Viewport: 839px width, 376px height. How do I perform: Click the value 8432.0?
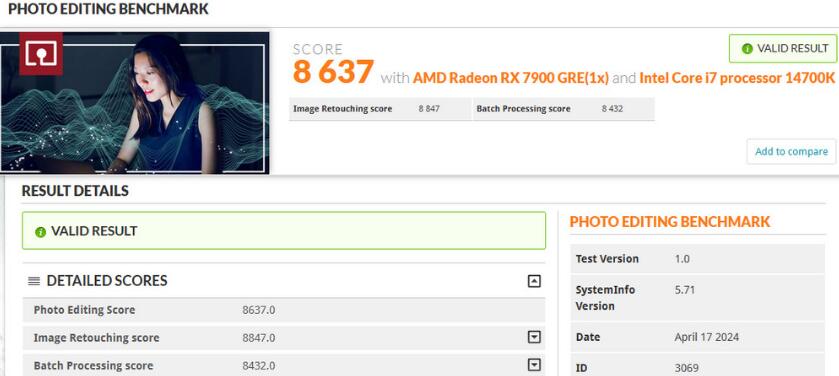click(259, 366)
